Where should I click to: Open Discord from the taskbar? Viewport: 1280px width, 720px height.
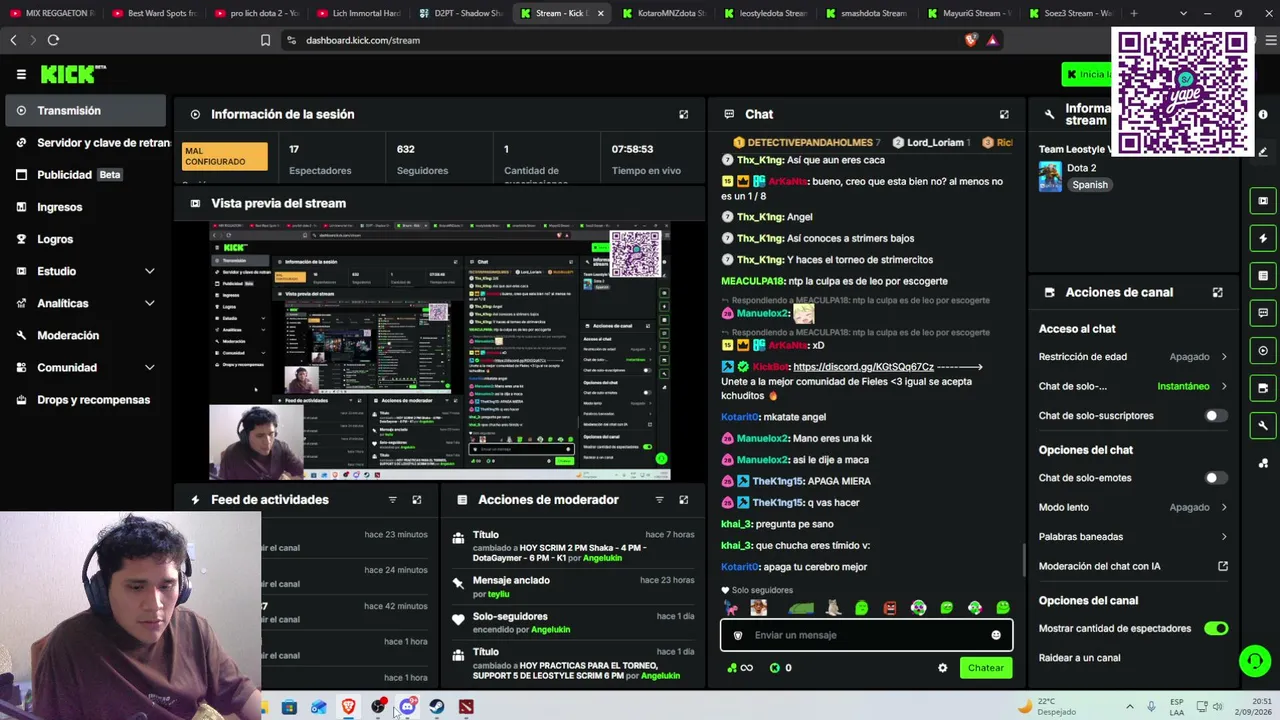tap(407, 707)
